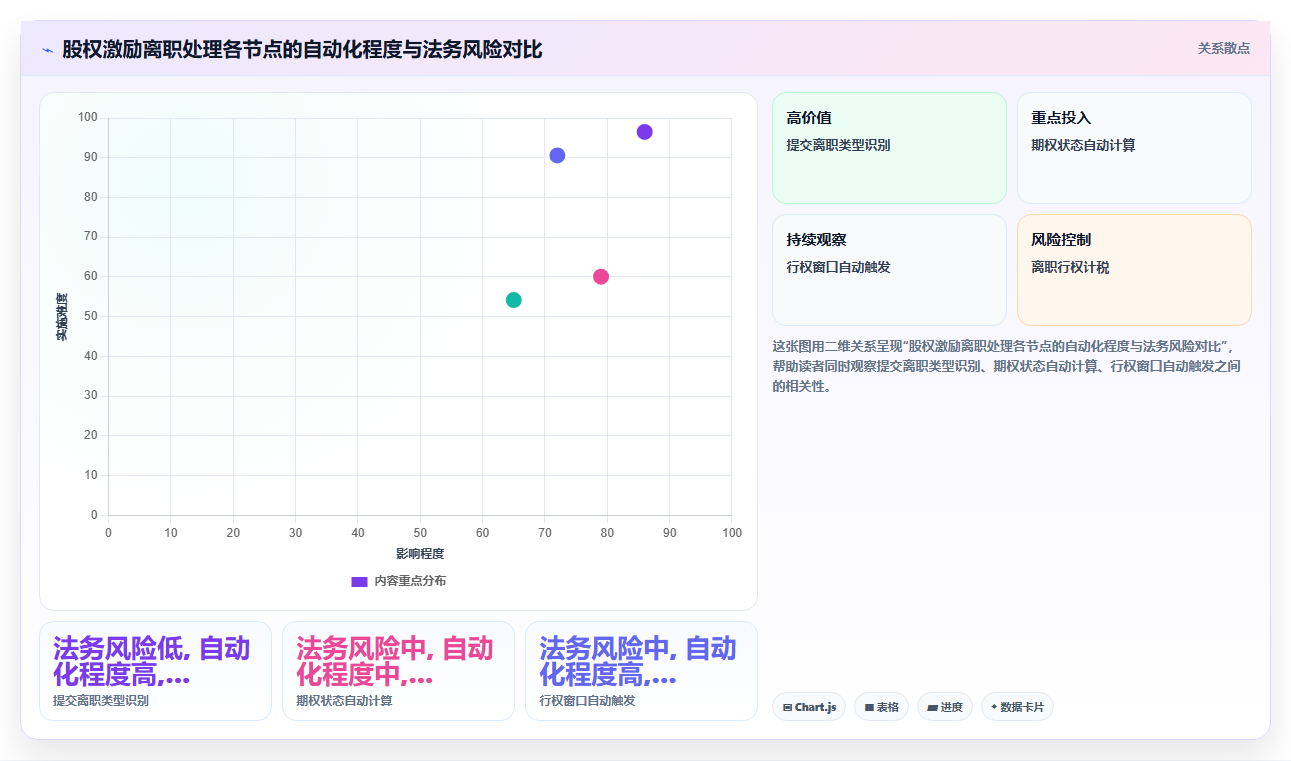Click the 关系散点 label in the header
The height and width of the screenshot is (761, 1291).
point(1223,48)
